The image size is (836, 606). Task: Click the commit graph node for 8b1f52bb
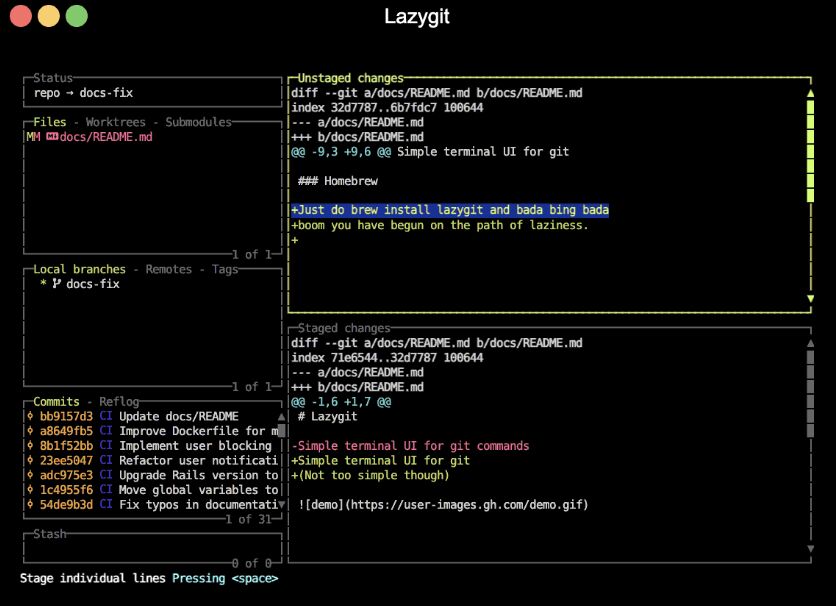tap(30, 446)
